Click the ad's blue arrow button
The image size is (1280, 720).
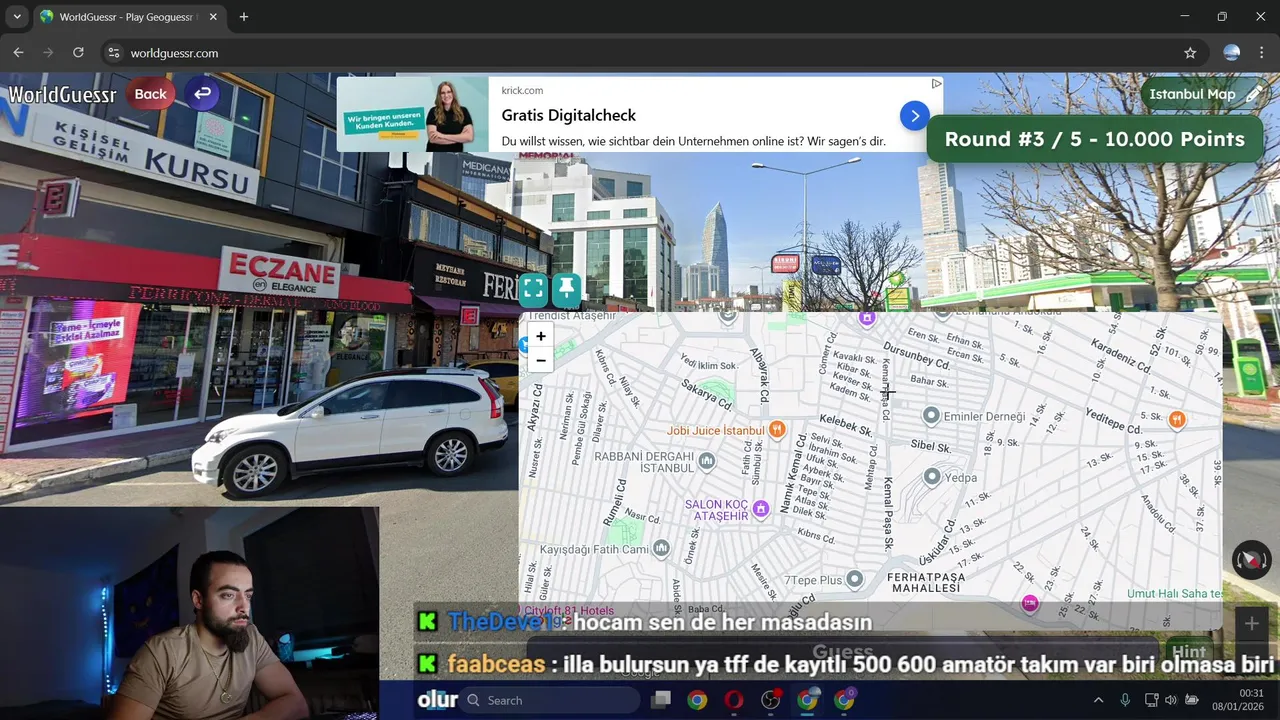[x=914, y=116]
